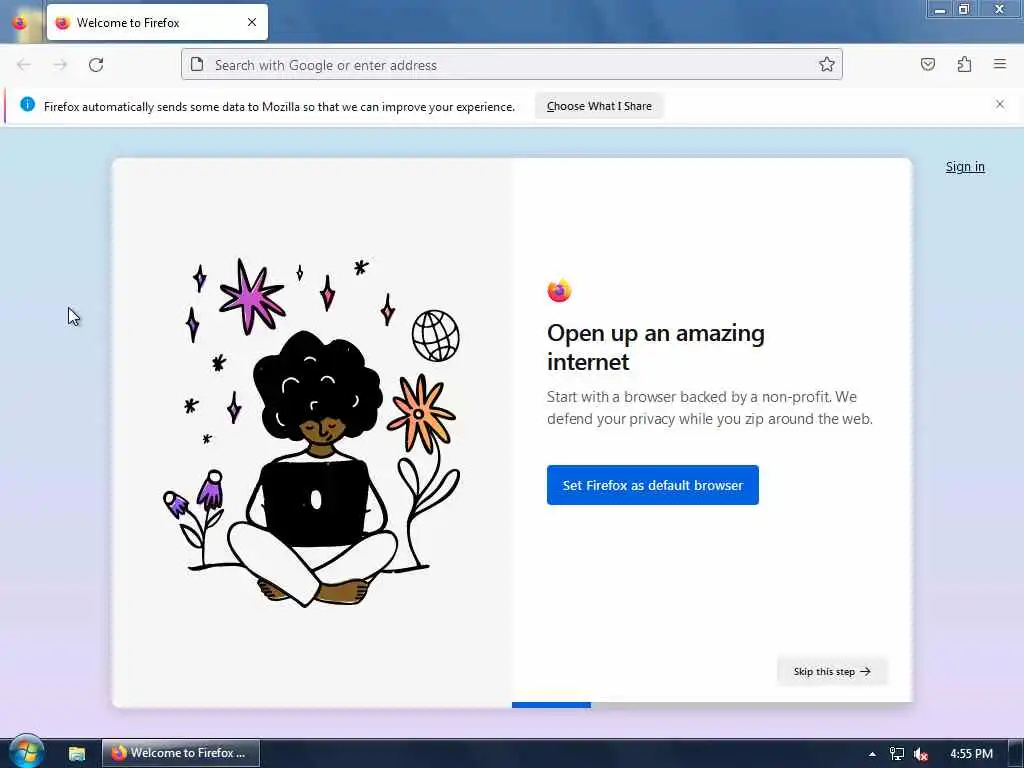Close the Welcome to Firefox tab

[252, 22]
